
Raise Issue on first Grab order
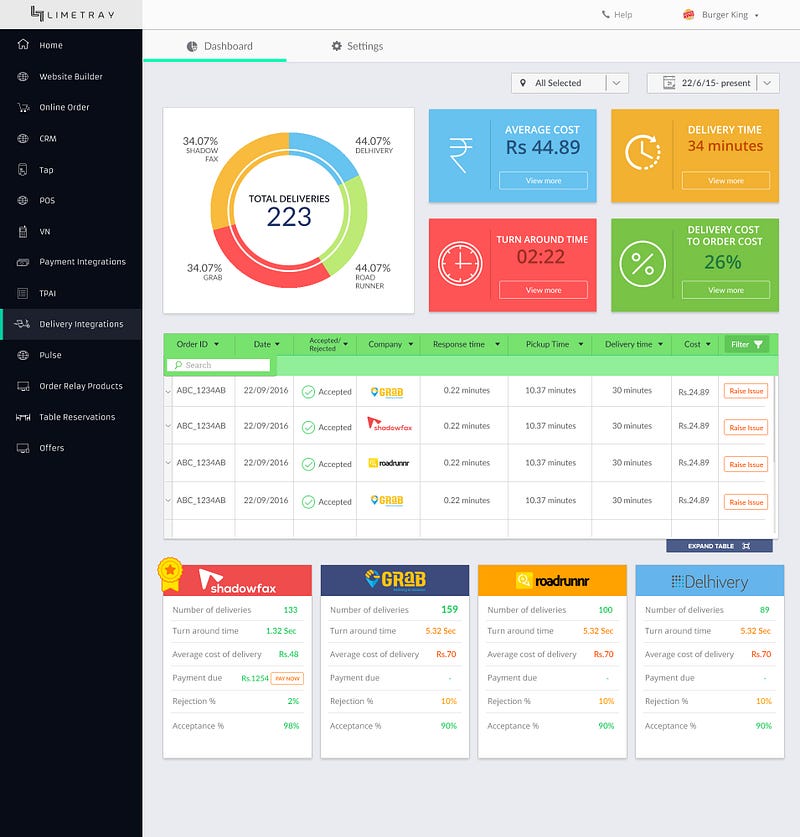point(746,391)
